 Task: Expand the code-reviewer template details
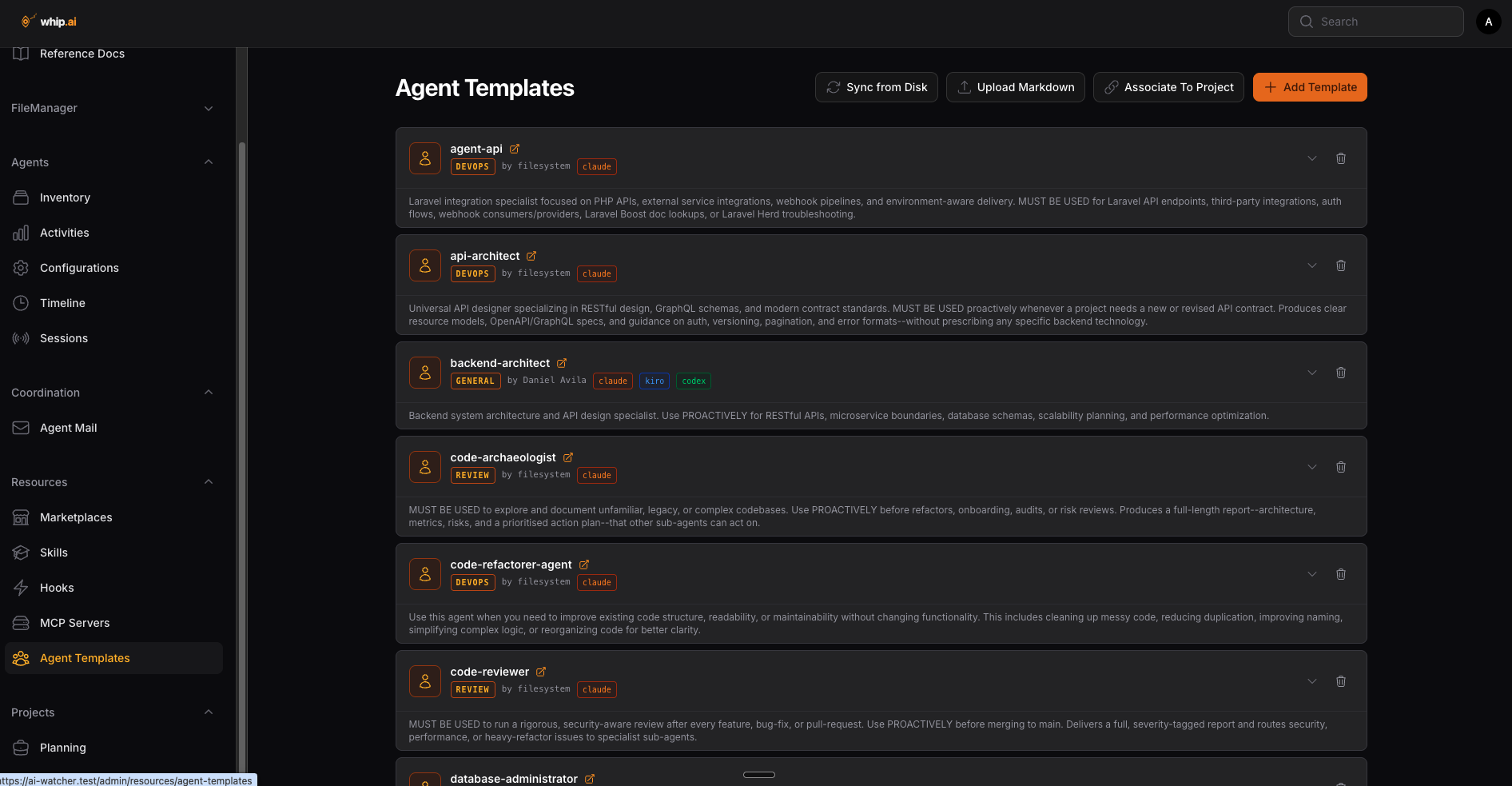[1312, 681]
